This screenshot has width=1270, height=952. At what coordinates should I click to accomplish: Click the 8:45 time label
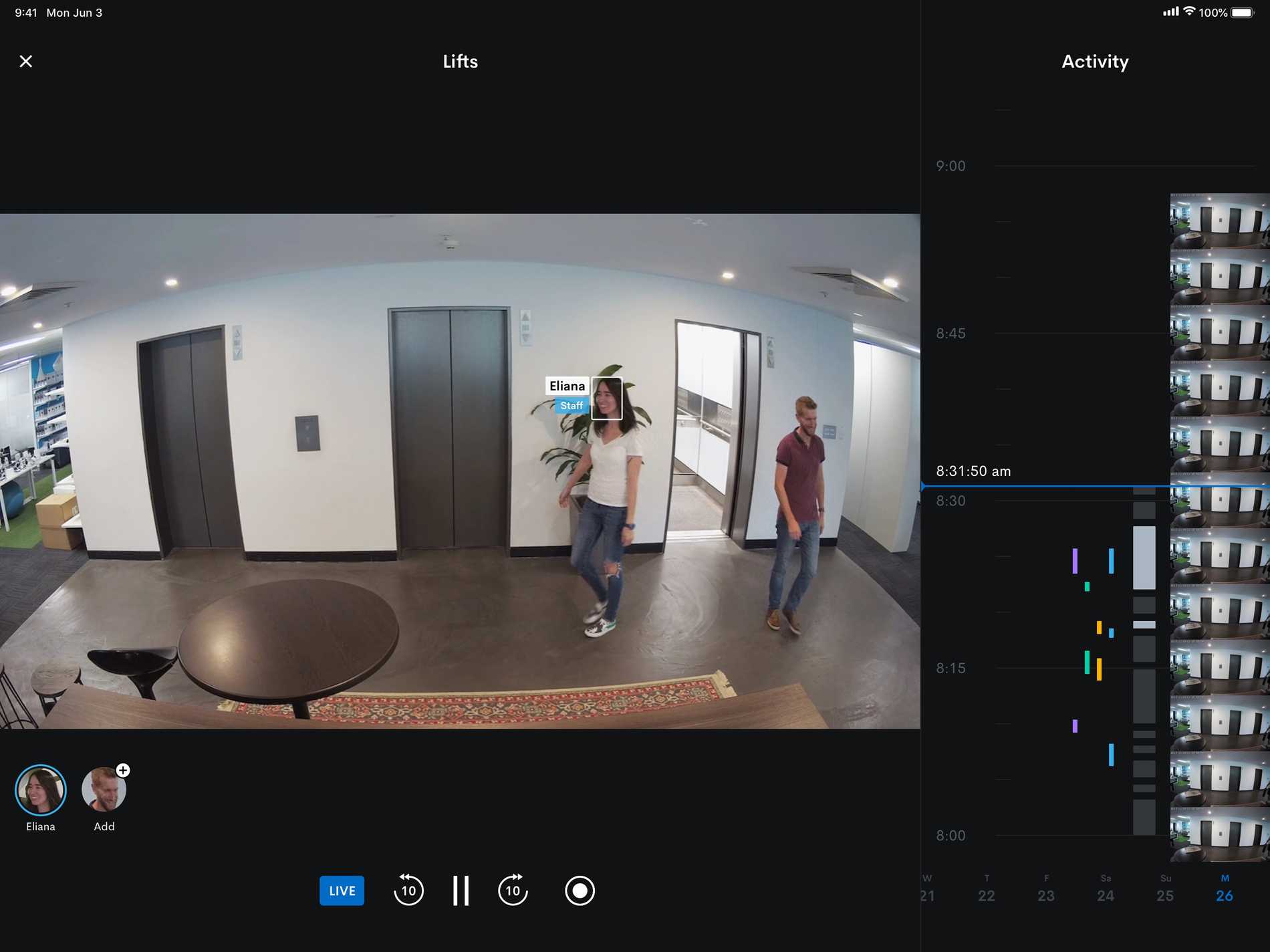pyautogui.click(x=950, y=333)
